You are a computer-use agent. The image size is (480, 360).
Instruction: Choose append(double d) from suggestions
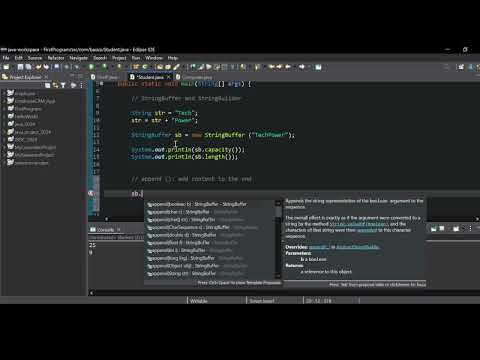click(210, 235)
